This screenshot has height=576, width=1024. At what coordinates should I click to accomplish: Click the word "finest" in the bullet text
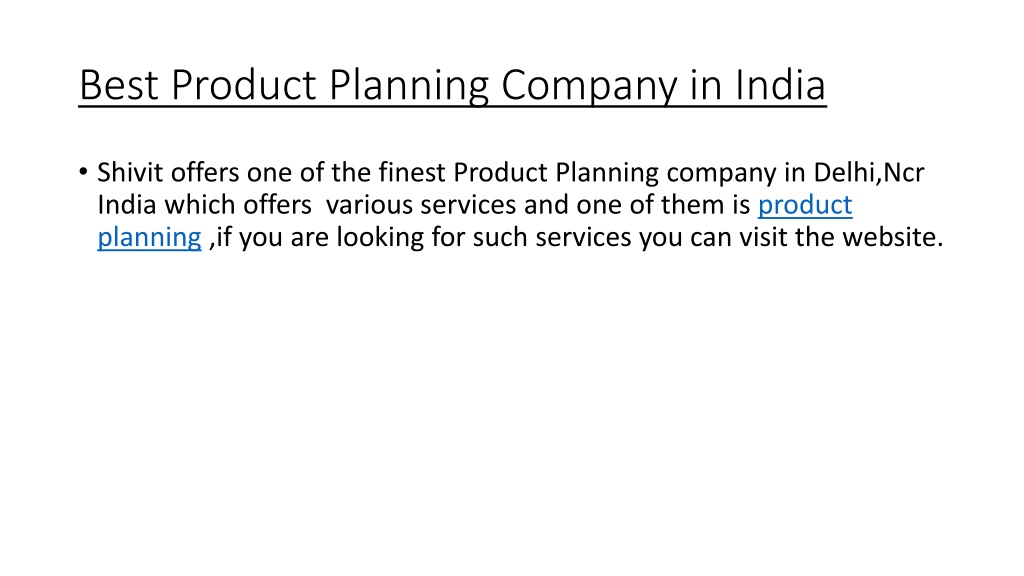(x=412, y=172)
